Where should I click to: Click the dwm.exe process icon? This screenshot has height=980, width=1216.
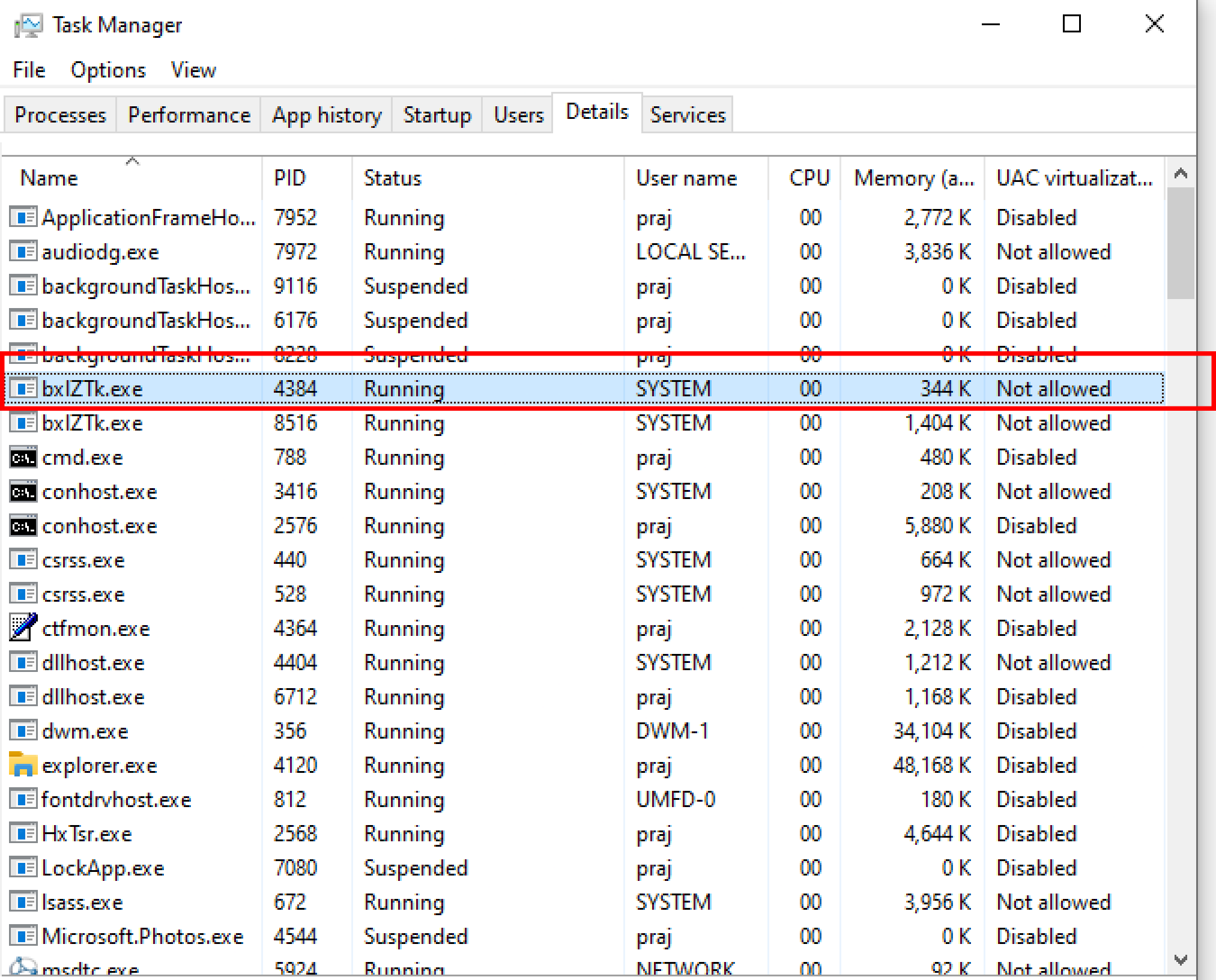(x=23, y=731)
